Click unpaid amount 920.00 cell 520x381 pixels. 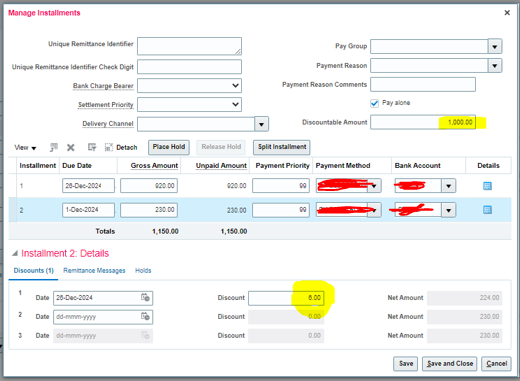click(236, 186)
